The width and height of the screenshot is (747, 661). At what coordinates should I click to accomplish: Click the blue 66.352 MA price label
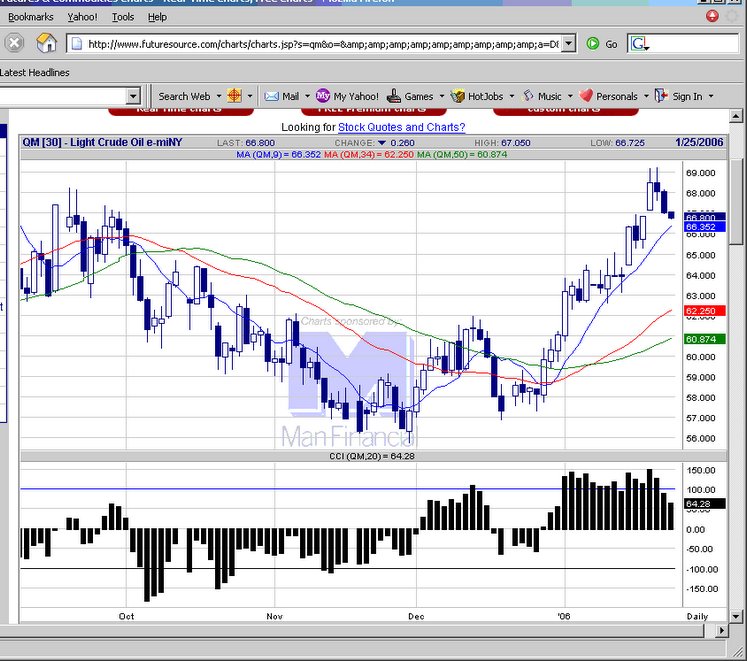pyautogui.click(x=705, y=227)
